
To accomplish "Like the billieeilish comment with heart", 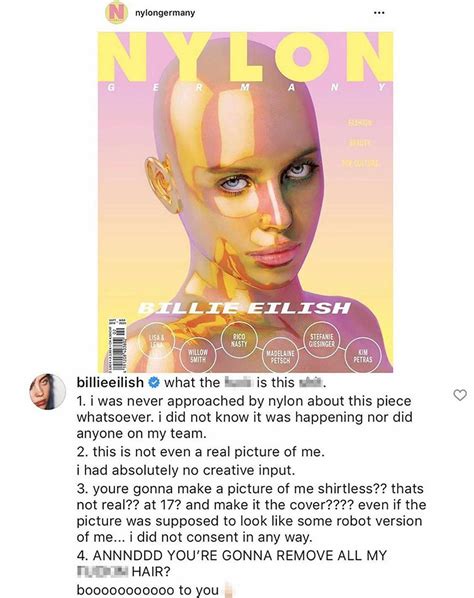I will (x=460, y=395).
